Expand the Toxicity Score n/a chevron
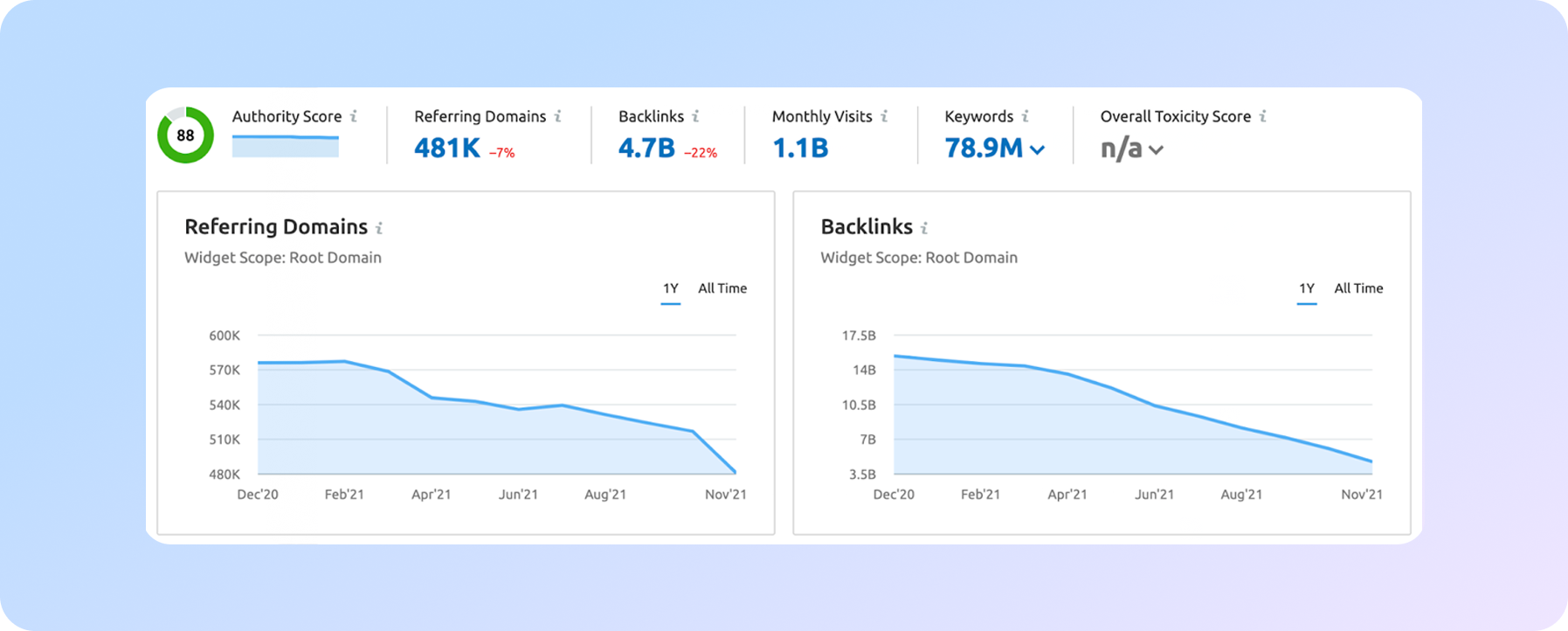This screenshot has width=1568, height=631. point(1156,149)
